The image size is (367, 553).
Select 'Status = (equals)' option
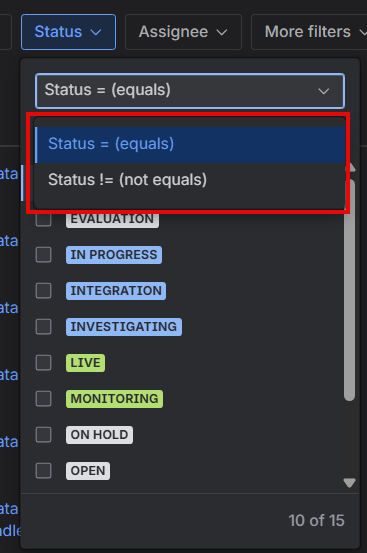190,144
